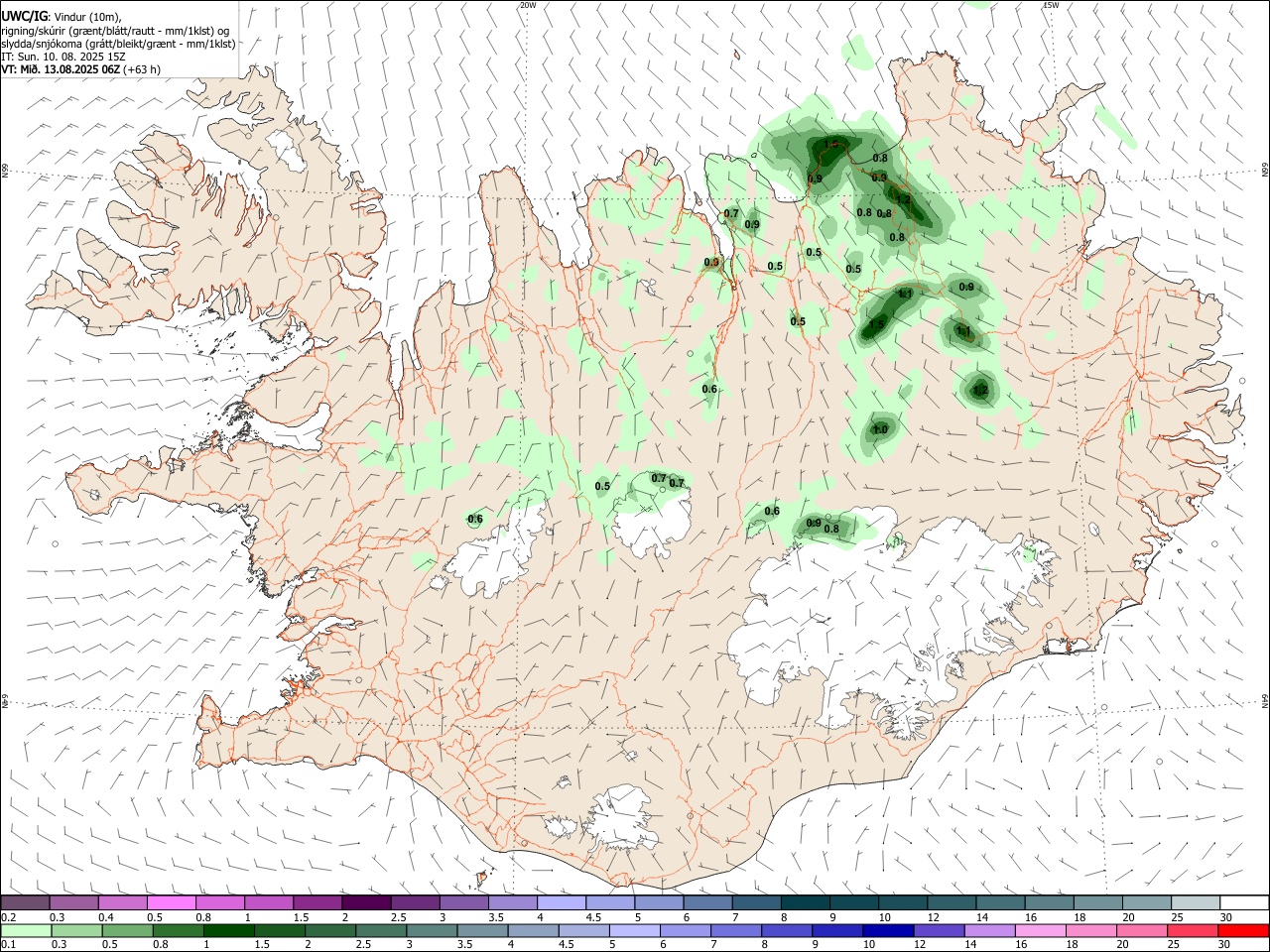Click the UWC/IG title text
Viewport: 1270px width, 952px height.
coord(25,16)
